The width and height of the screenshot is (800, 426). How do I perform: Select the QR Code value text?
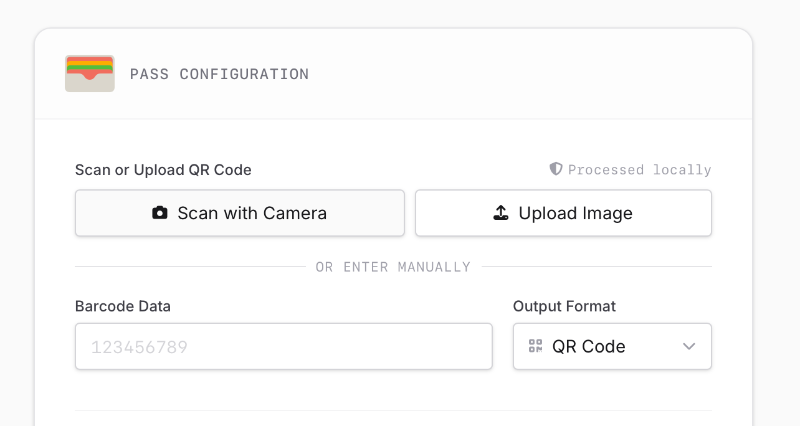tap(589, 346)
